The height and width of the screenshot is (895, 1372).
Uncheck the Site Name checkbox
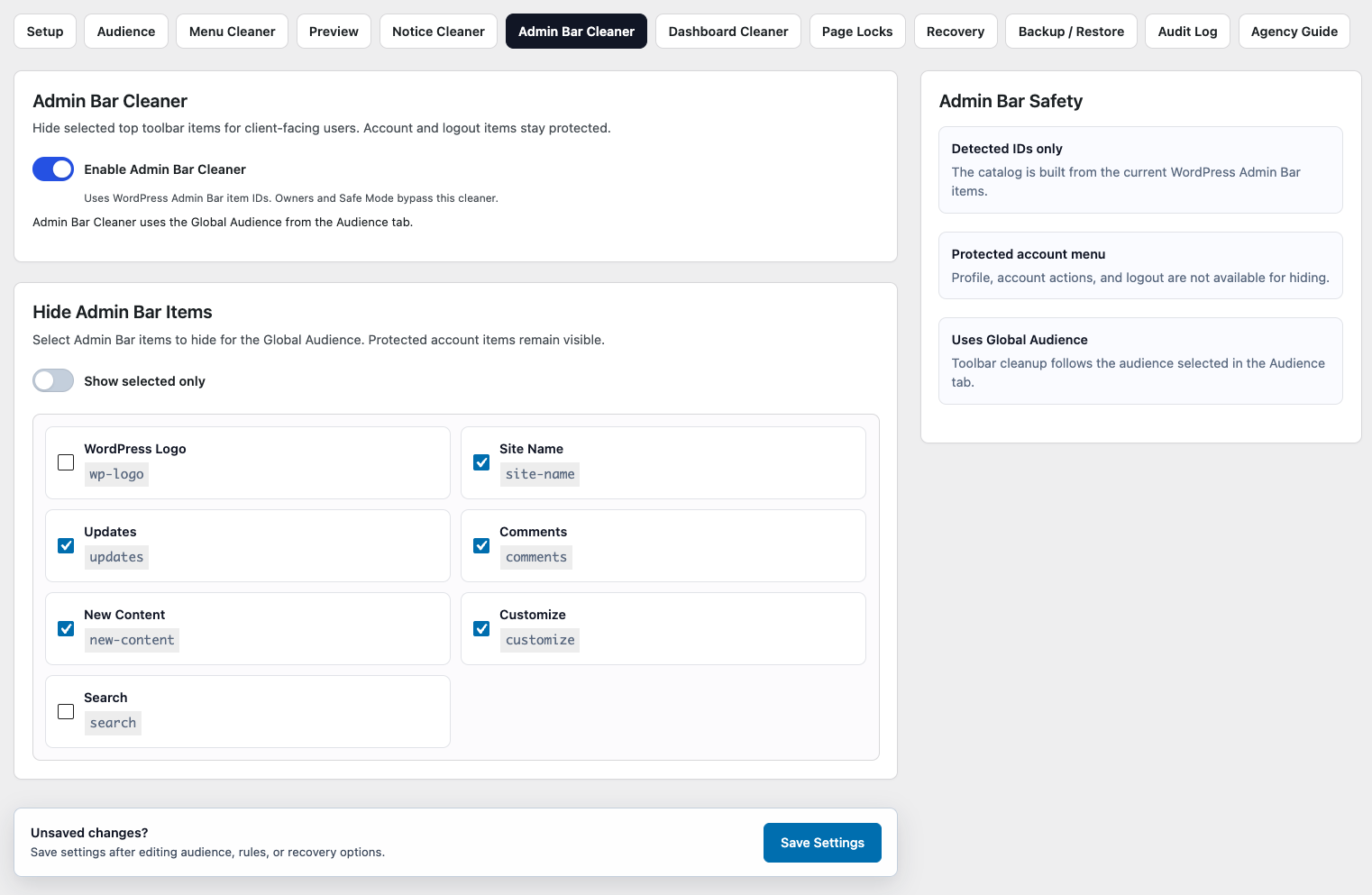(x=481, y=462)
